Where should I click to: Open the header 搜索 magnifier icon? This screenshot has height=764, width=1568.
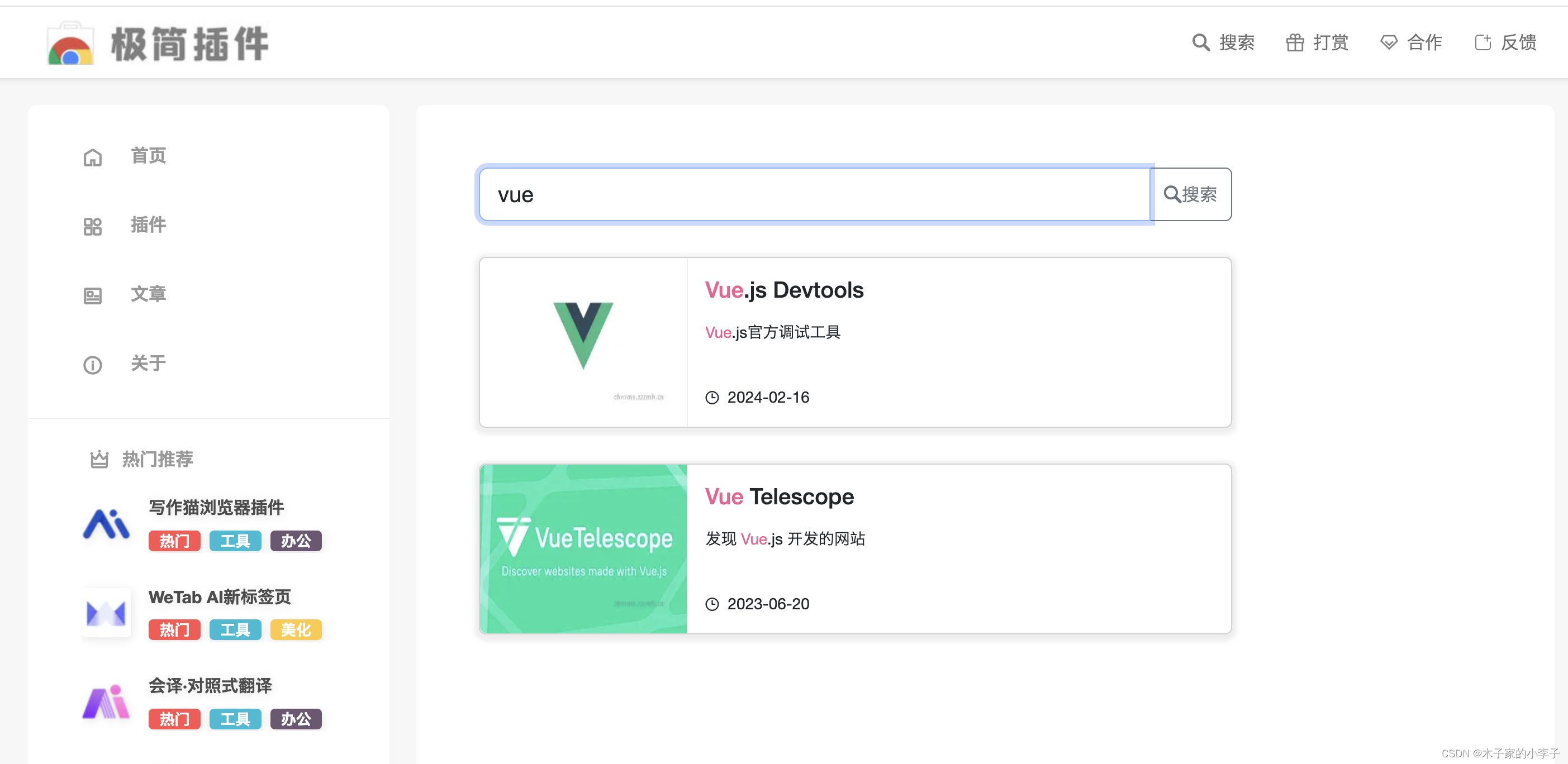1200,42
